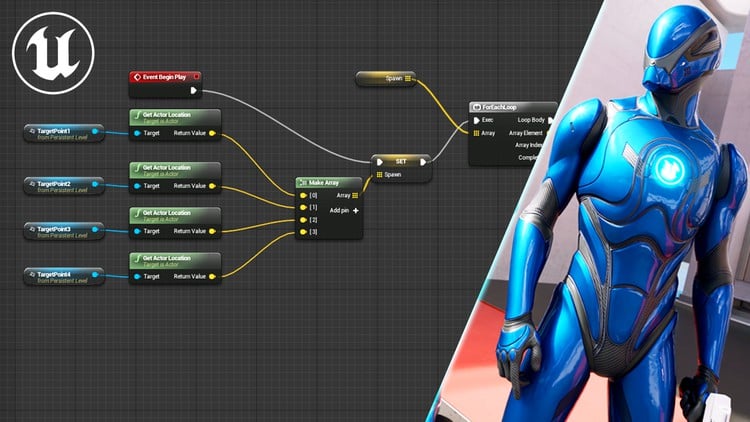750x422 pixels.
Task: Click Add pin plus on Make Array
Action: [x=355, y=211]
